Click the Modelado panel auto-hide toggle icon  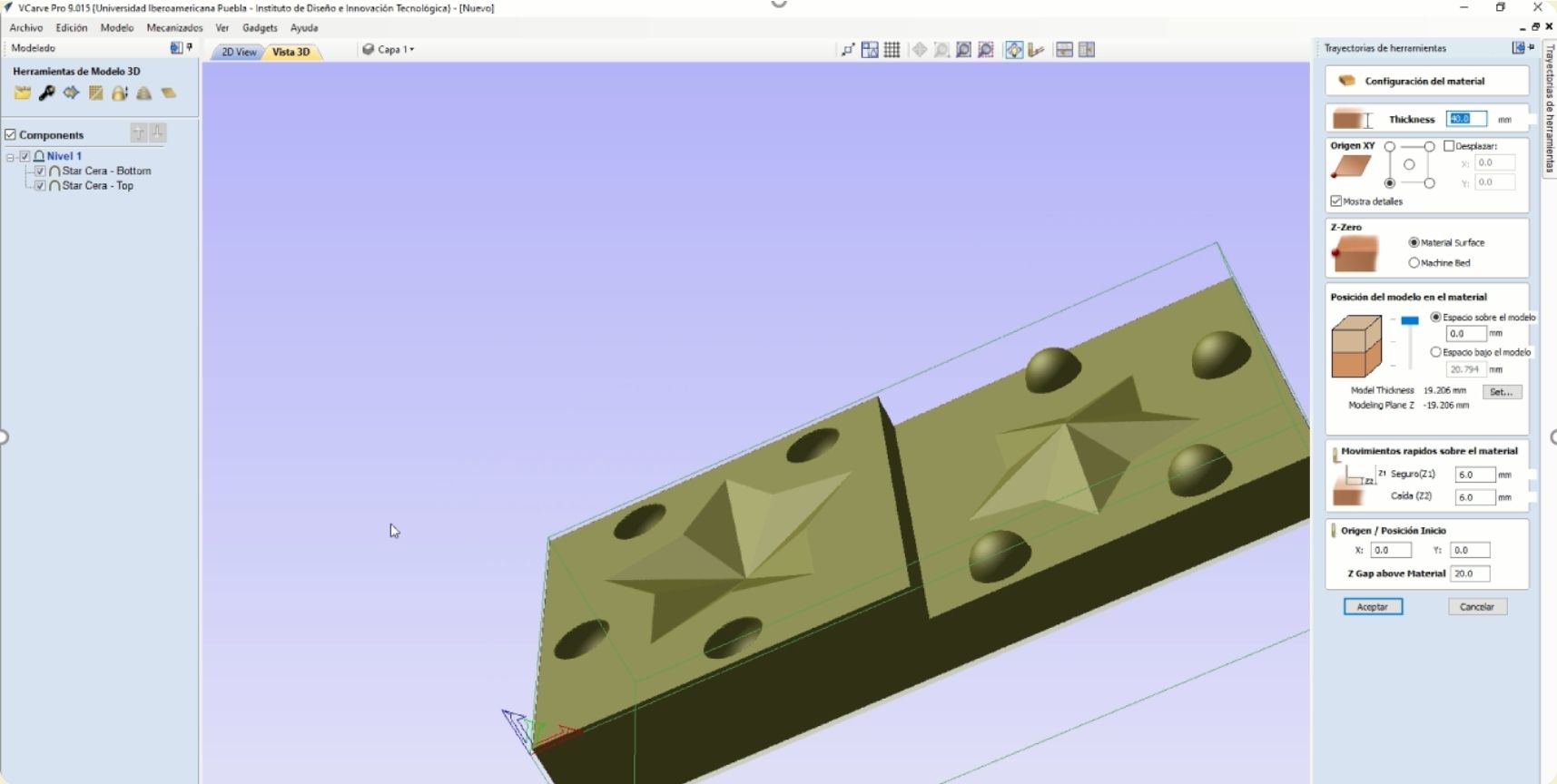coord(176,47)
